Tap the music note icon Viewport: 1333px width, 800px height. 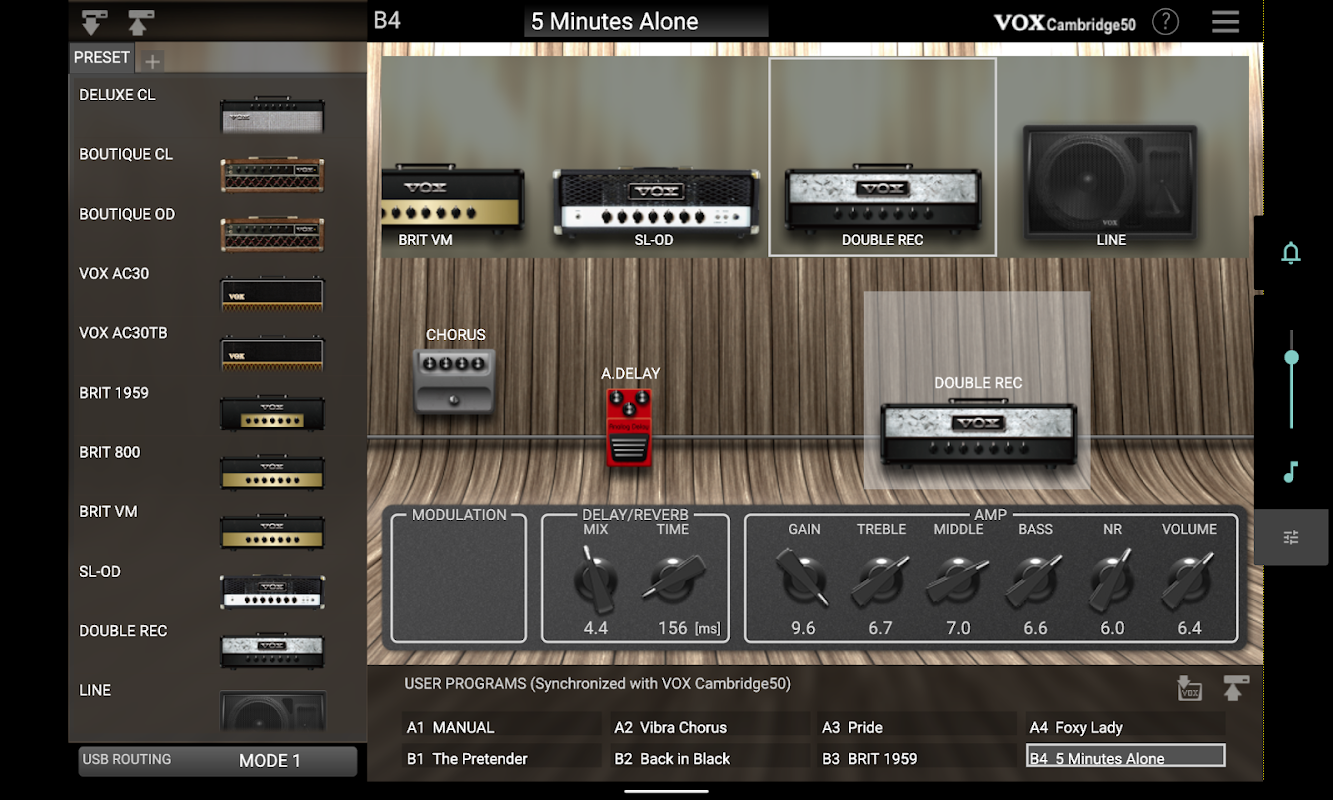[x=1291, y=472]
